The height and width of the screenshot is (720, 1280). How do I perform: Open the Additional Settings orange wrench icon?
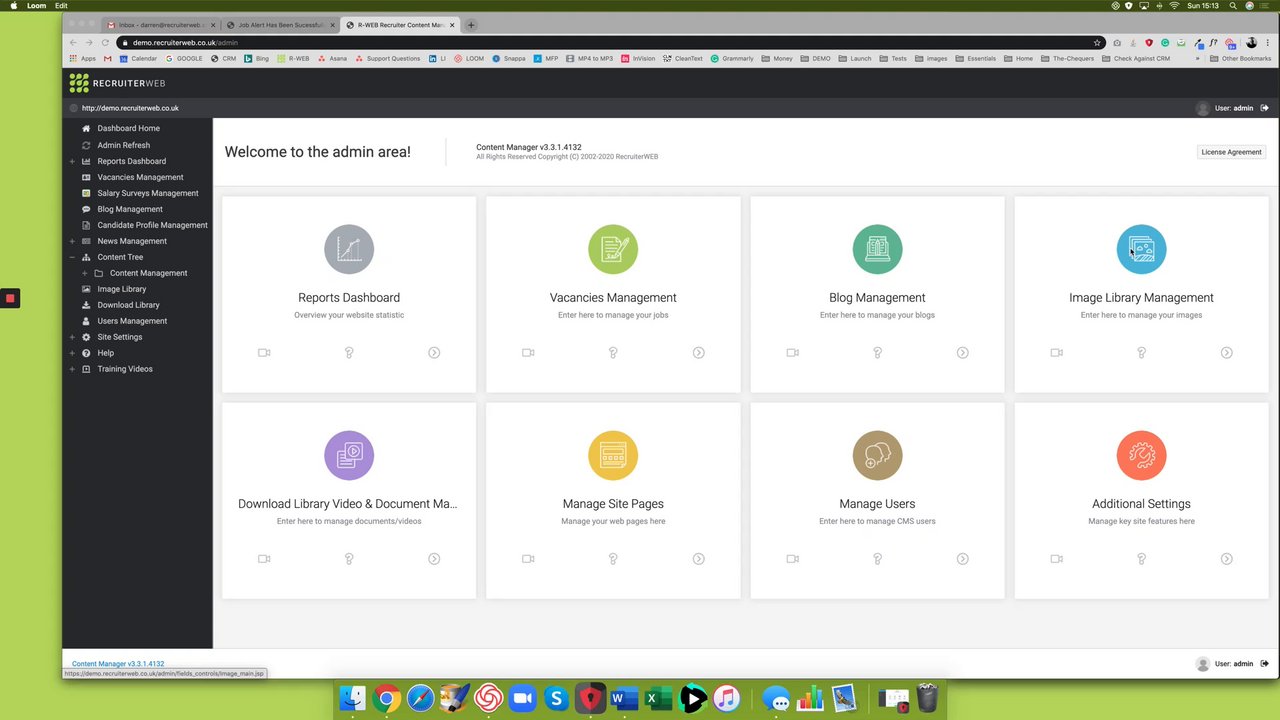coord(1141,455)
